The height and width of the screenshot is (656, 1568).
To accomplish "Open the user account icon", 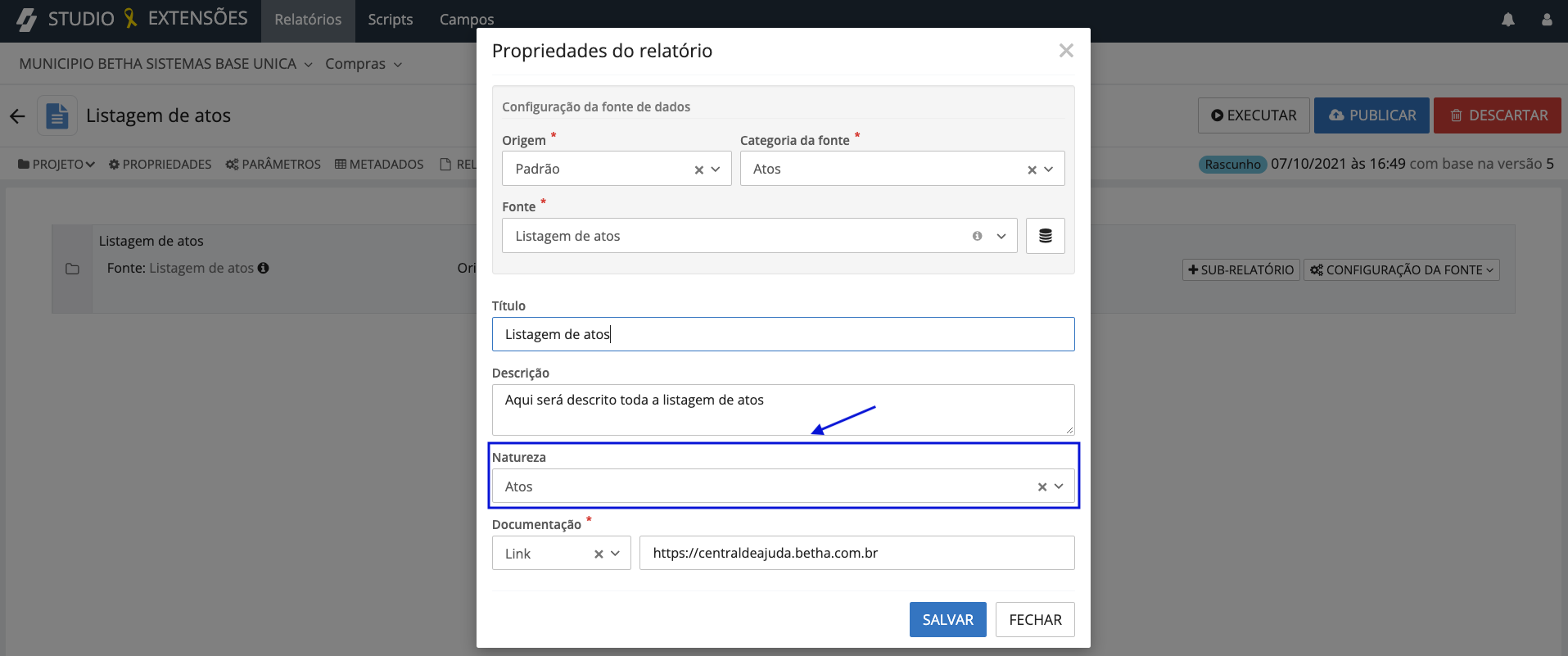I will (1547, 20).
